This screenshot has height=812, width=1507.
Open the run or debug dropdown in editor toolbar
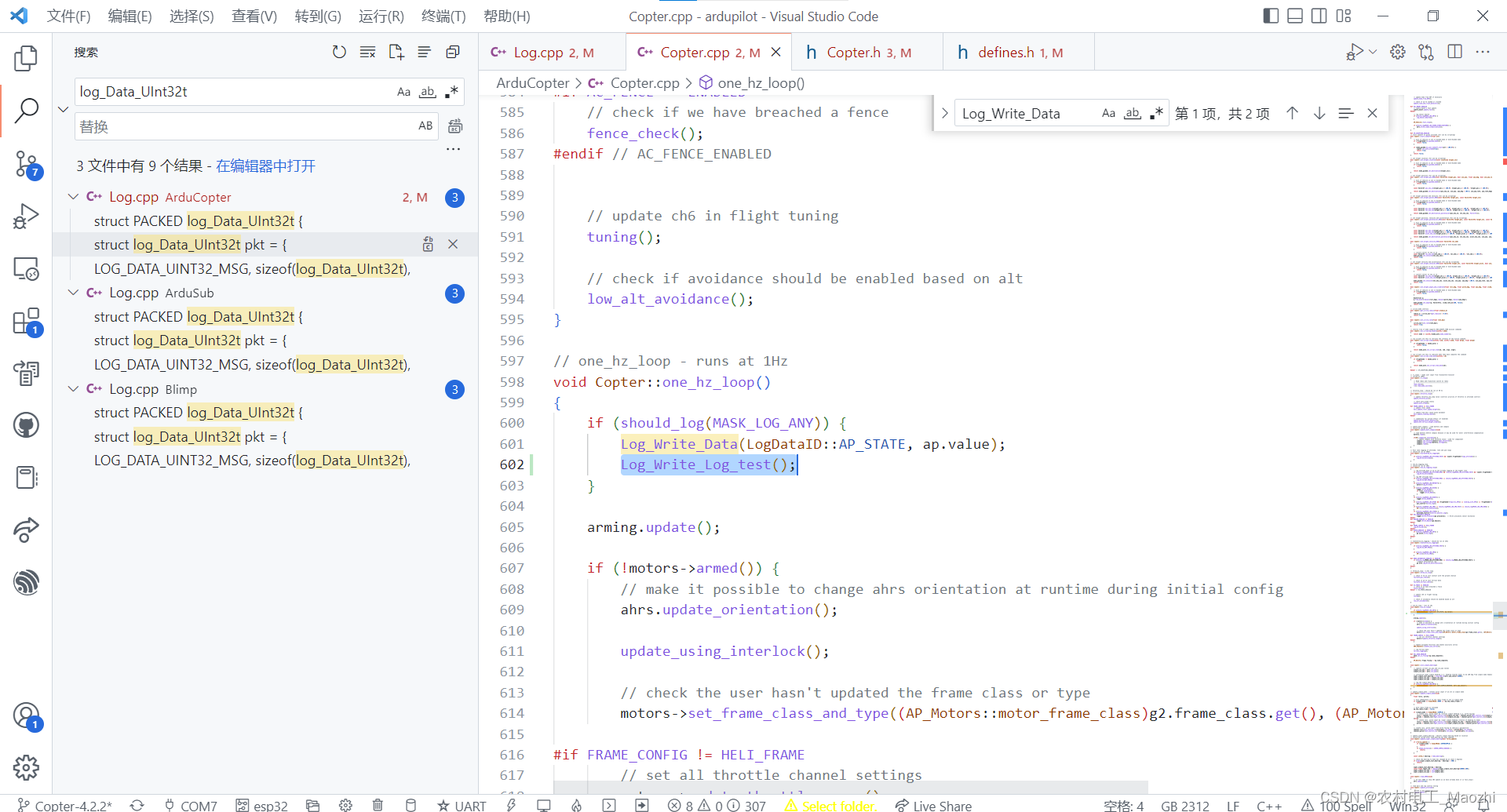click(x=1373, y=52)
